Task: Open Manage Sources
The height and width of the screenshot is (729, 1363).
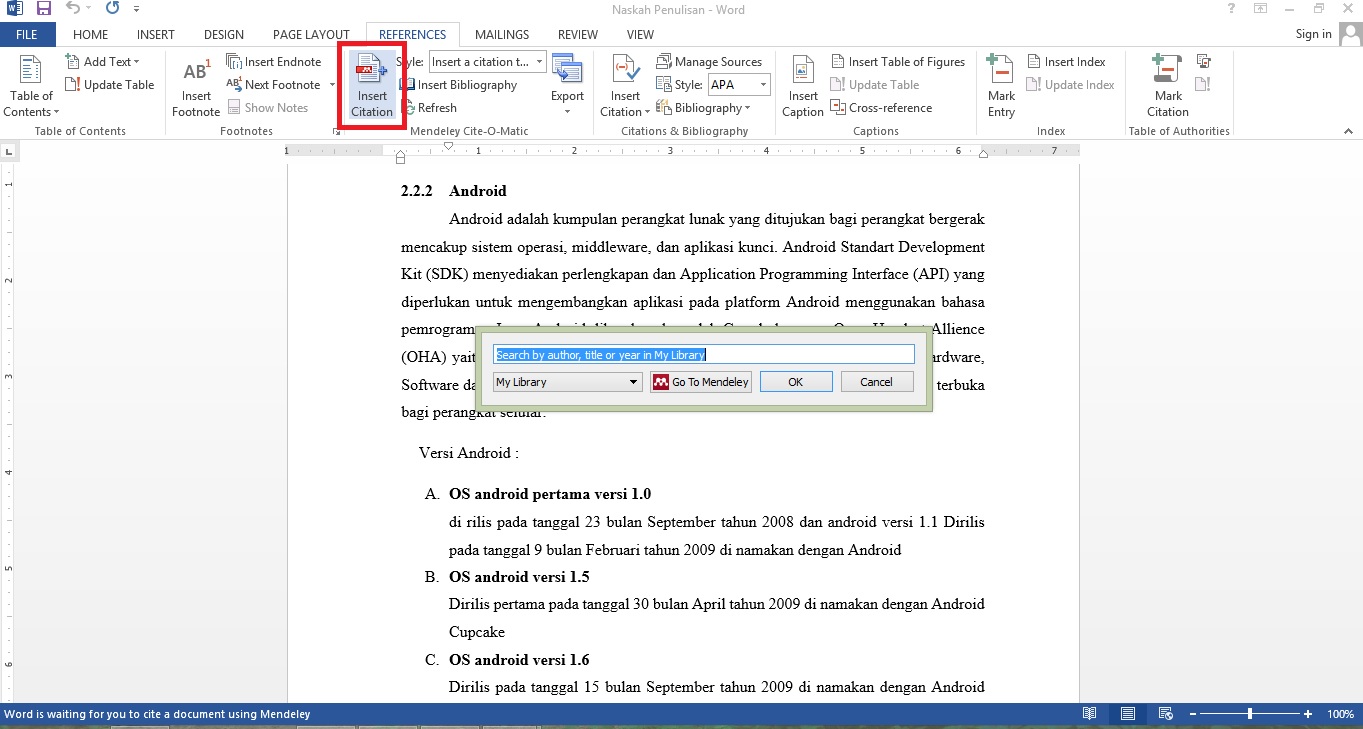Action: point(709,62)
